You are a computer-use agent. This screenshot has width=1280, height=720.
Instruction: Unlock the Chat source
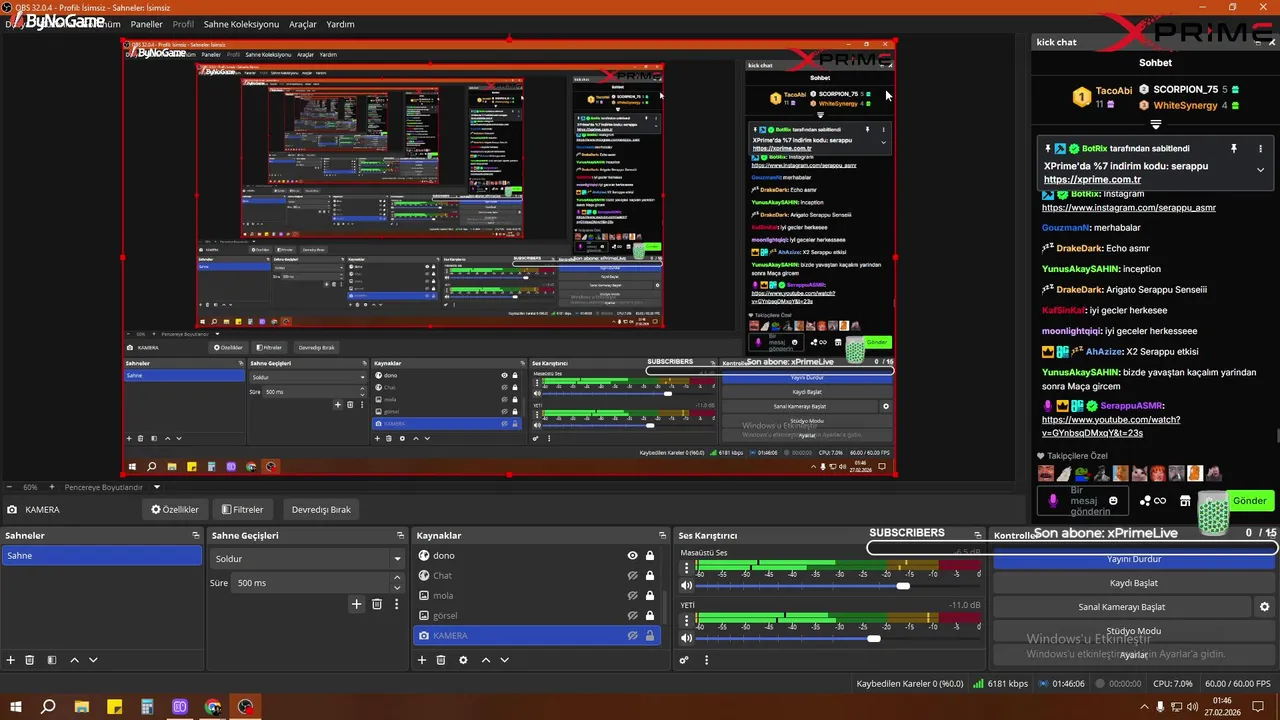650,576
